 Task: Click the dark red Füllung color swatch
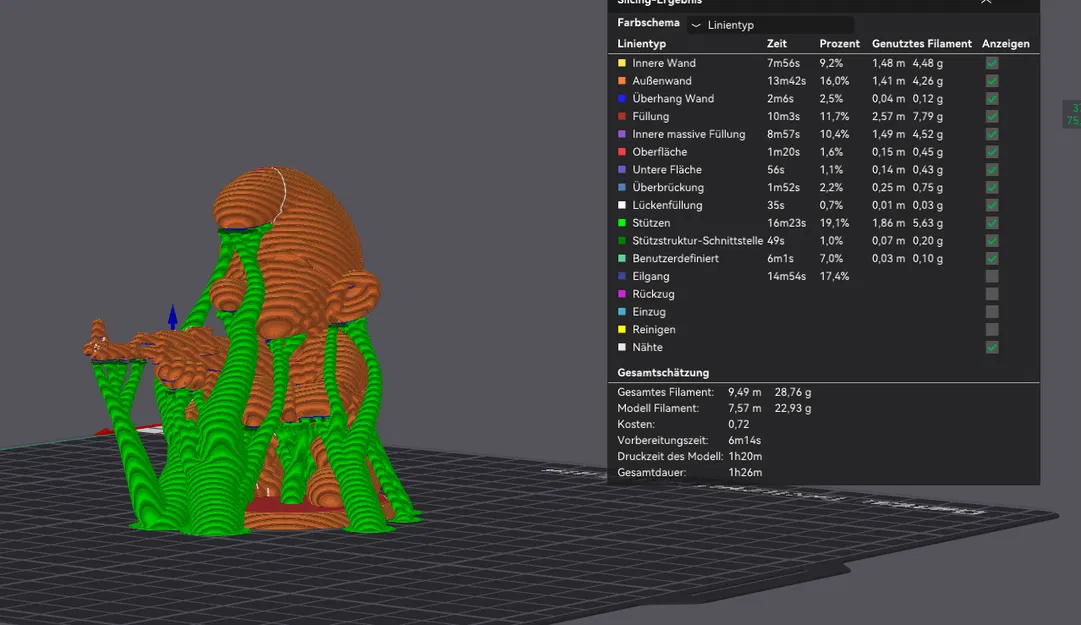click(x=622, y=116)
